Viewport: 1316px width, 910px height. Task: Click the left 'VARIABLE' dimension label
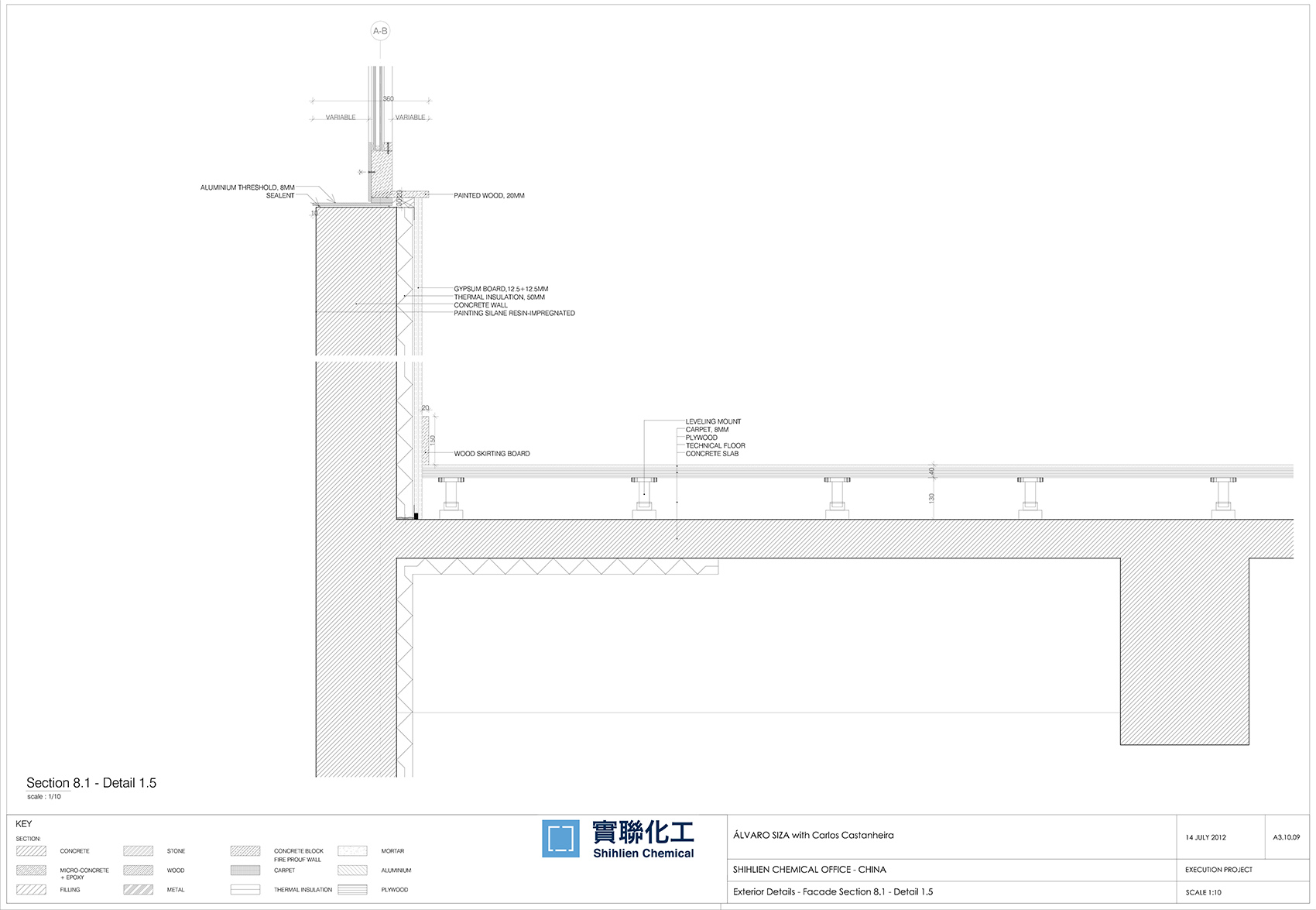click(341, 118)
